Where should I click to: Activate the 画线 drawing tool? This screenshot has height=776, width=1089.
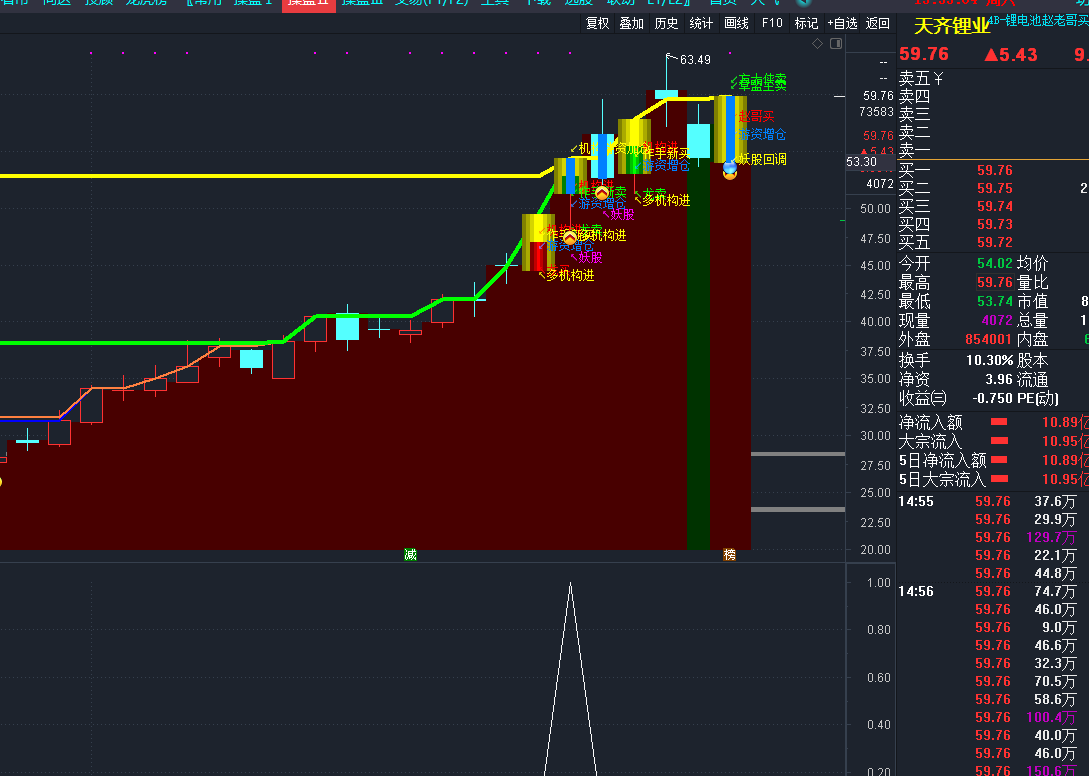(x=736, y=24)
